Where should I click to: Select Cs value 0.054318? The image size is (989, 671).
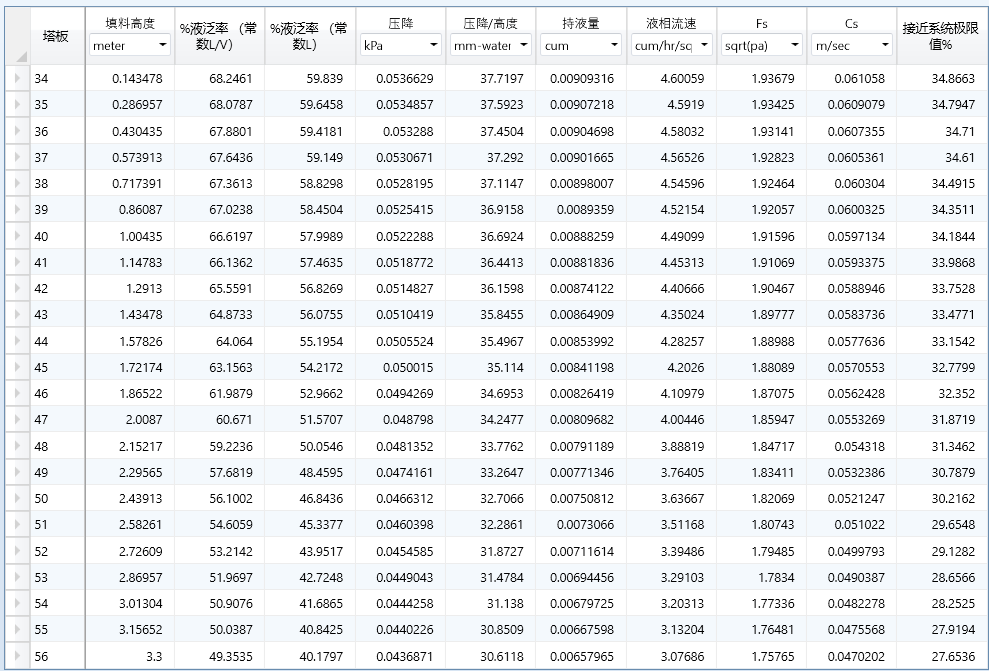pyautogui.click(x=859, y=446)
